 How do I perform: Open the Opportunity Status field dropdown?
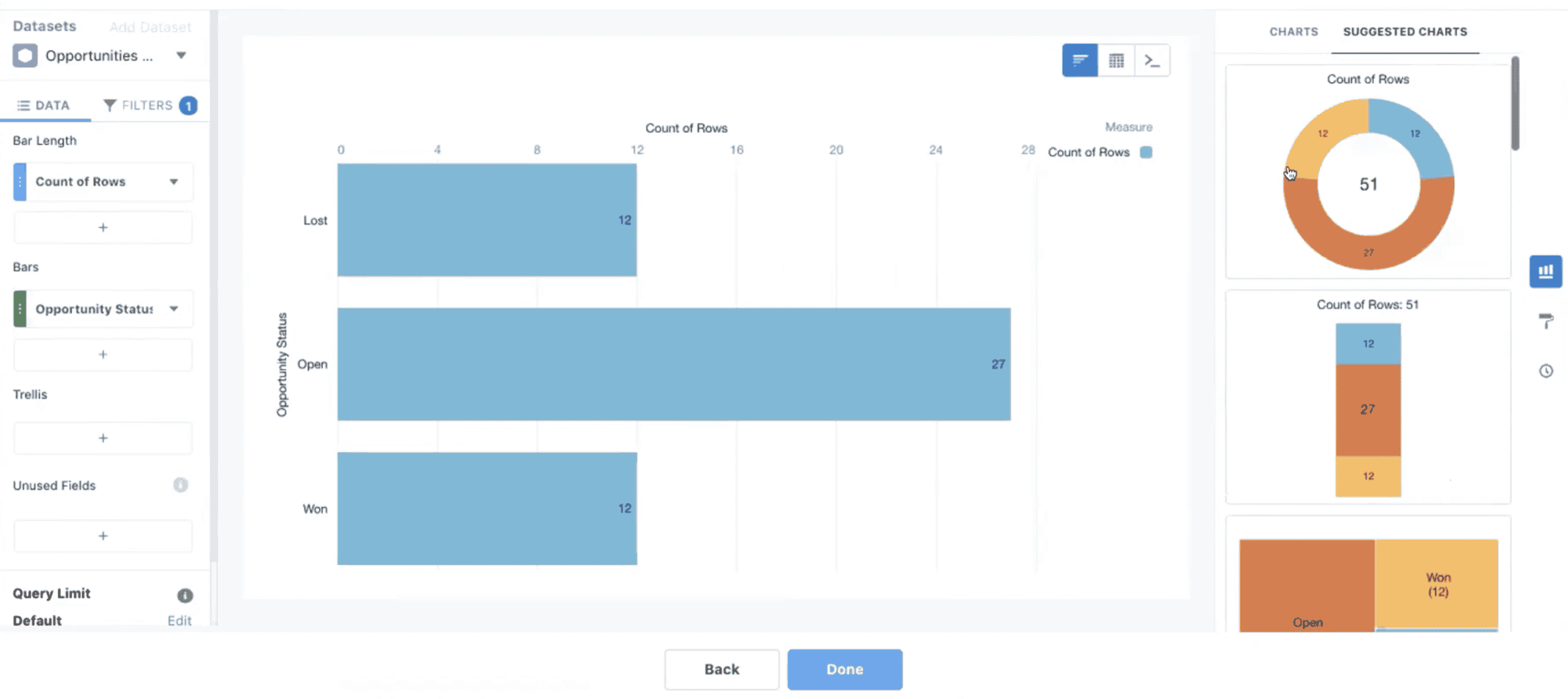click(174, 309)
